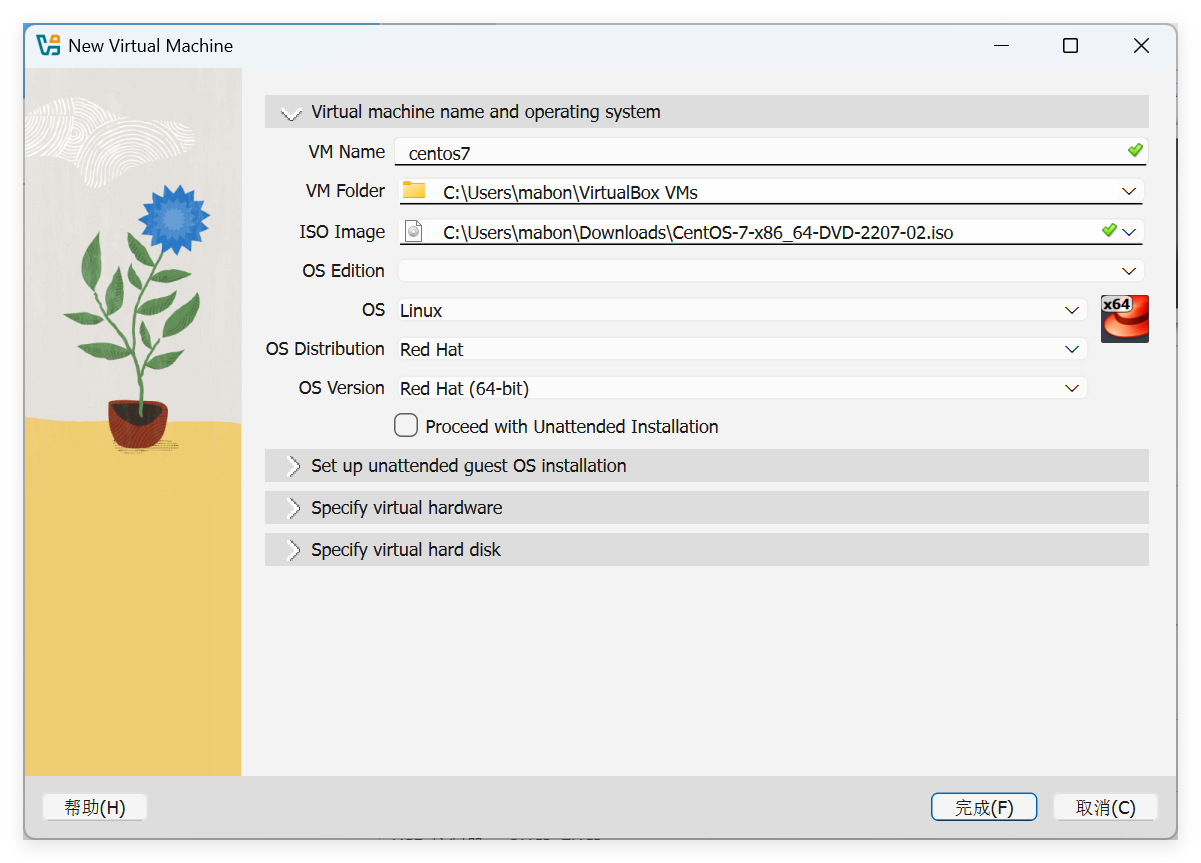Click the ISO disc file icon
This screenshot has width=1201, height=863.
tap(413, 232)
